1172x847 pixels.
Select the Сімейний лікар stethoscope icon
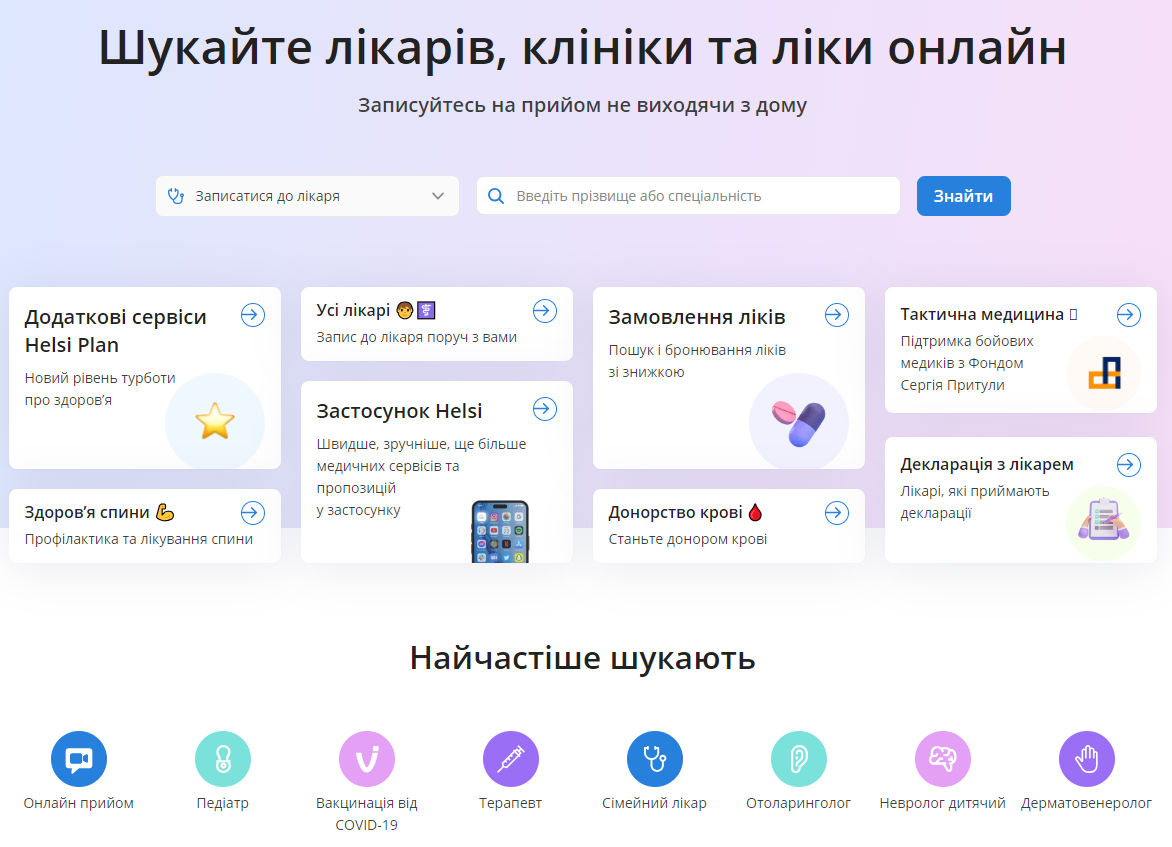pos(654,758)
